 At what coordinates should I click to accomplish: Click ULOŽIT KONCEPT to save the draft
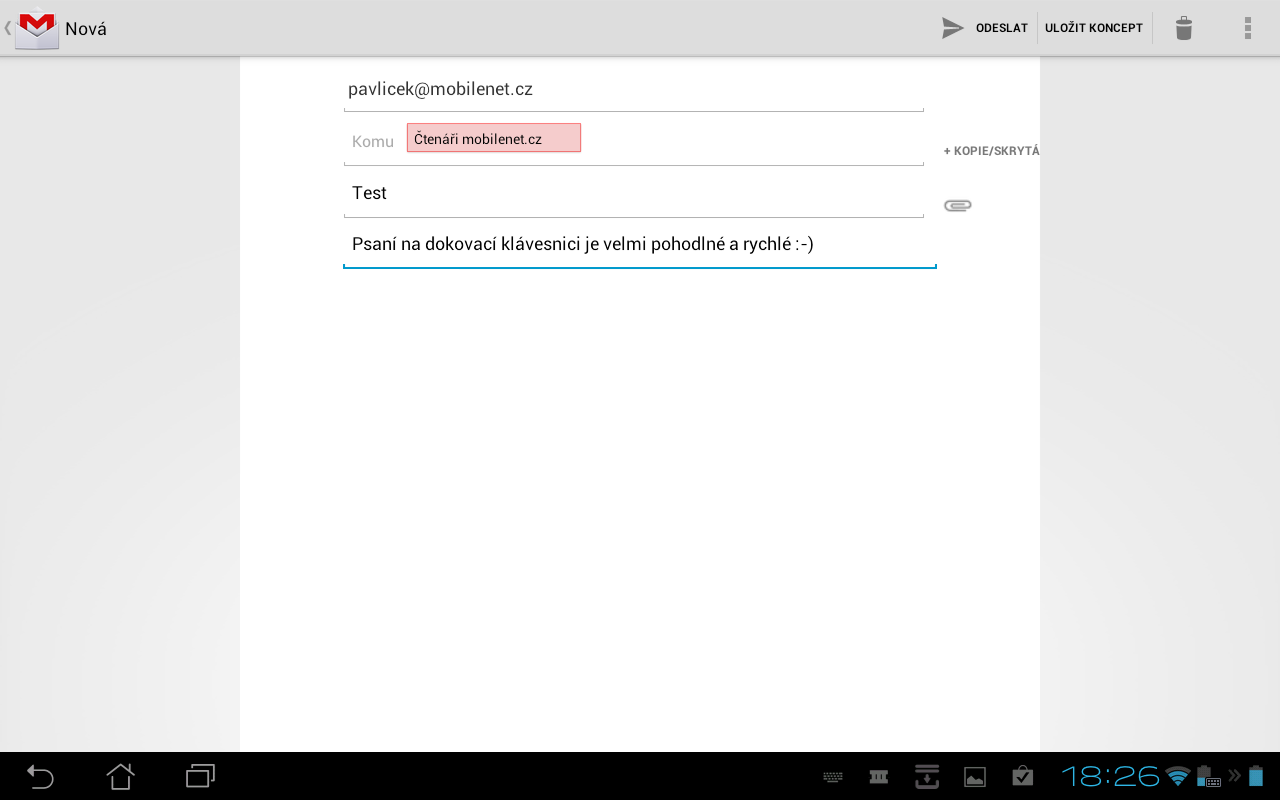pos(1094,27)
